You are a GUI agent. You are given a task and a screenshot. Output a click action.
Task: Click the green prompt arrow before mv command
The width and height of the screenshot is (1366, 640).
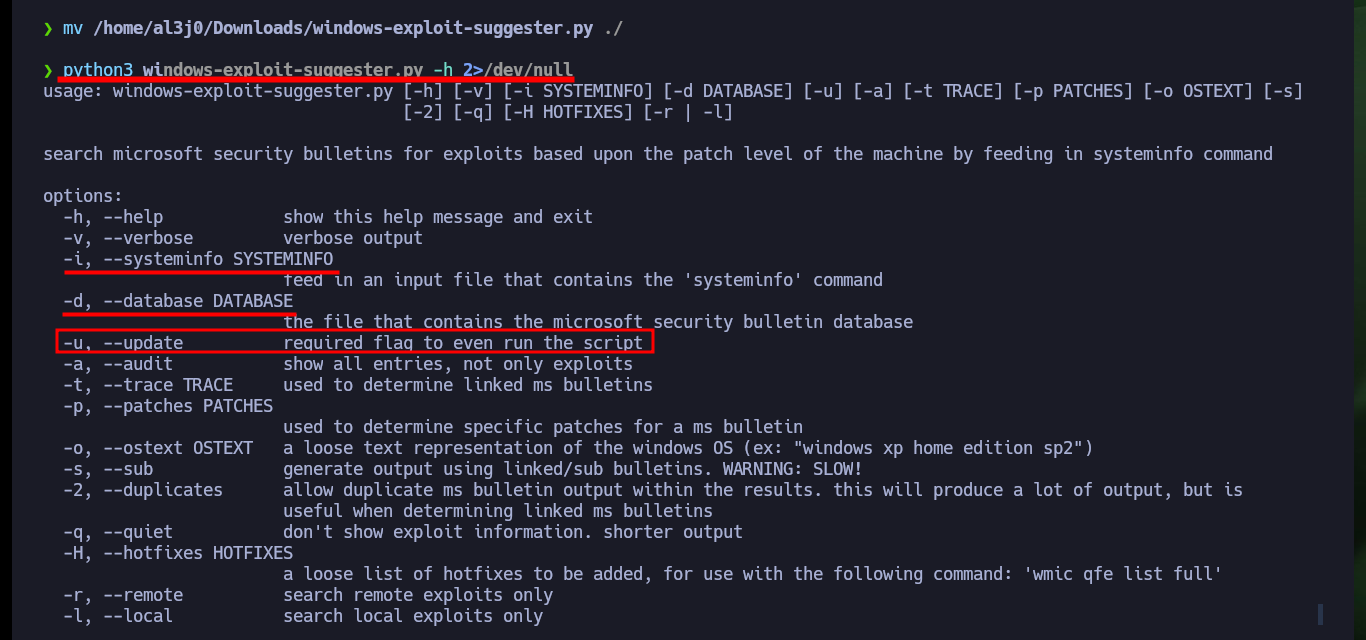(x=48, y=28)
